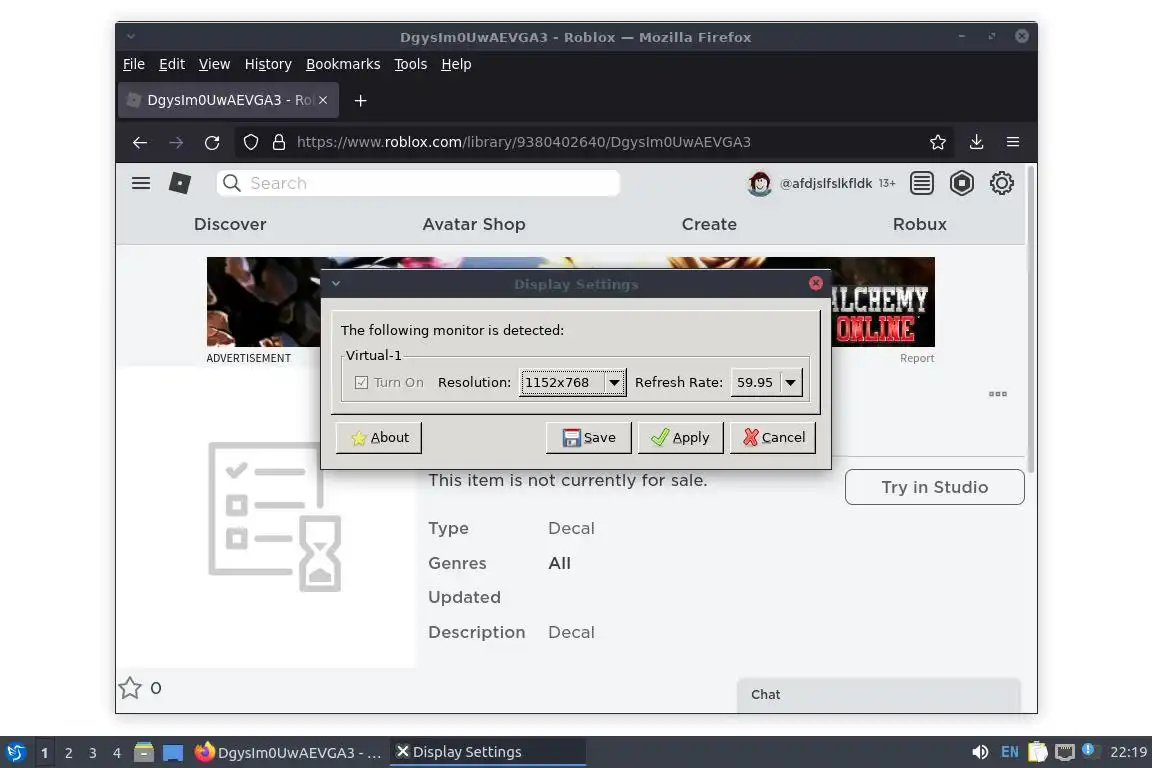
Task: Reload the Roblox page
Action: click(x=212, y=143)
